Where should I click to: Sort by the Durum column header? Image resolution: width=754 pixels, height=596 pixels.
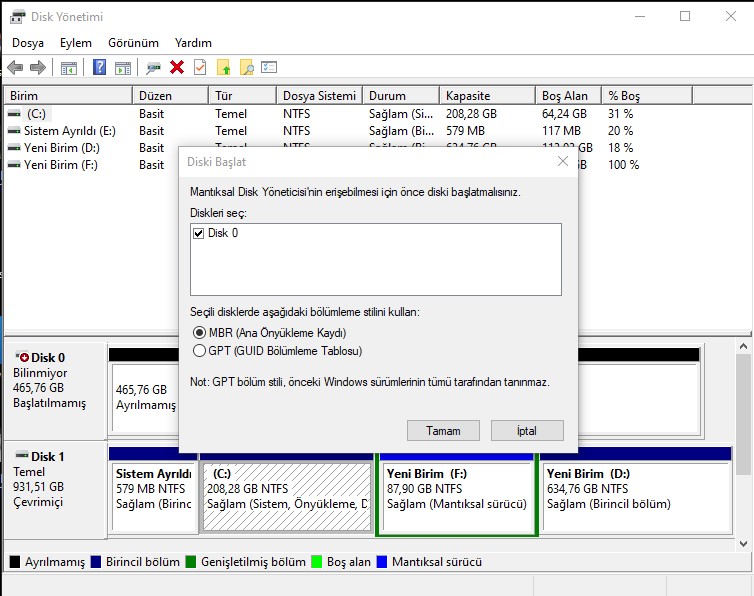click(401, 96)
